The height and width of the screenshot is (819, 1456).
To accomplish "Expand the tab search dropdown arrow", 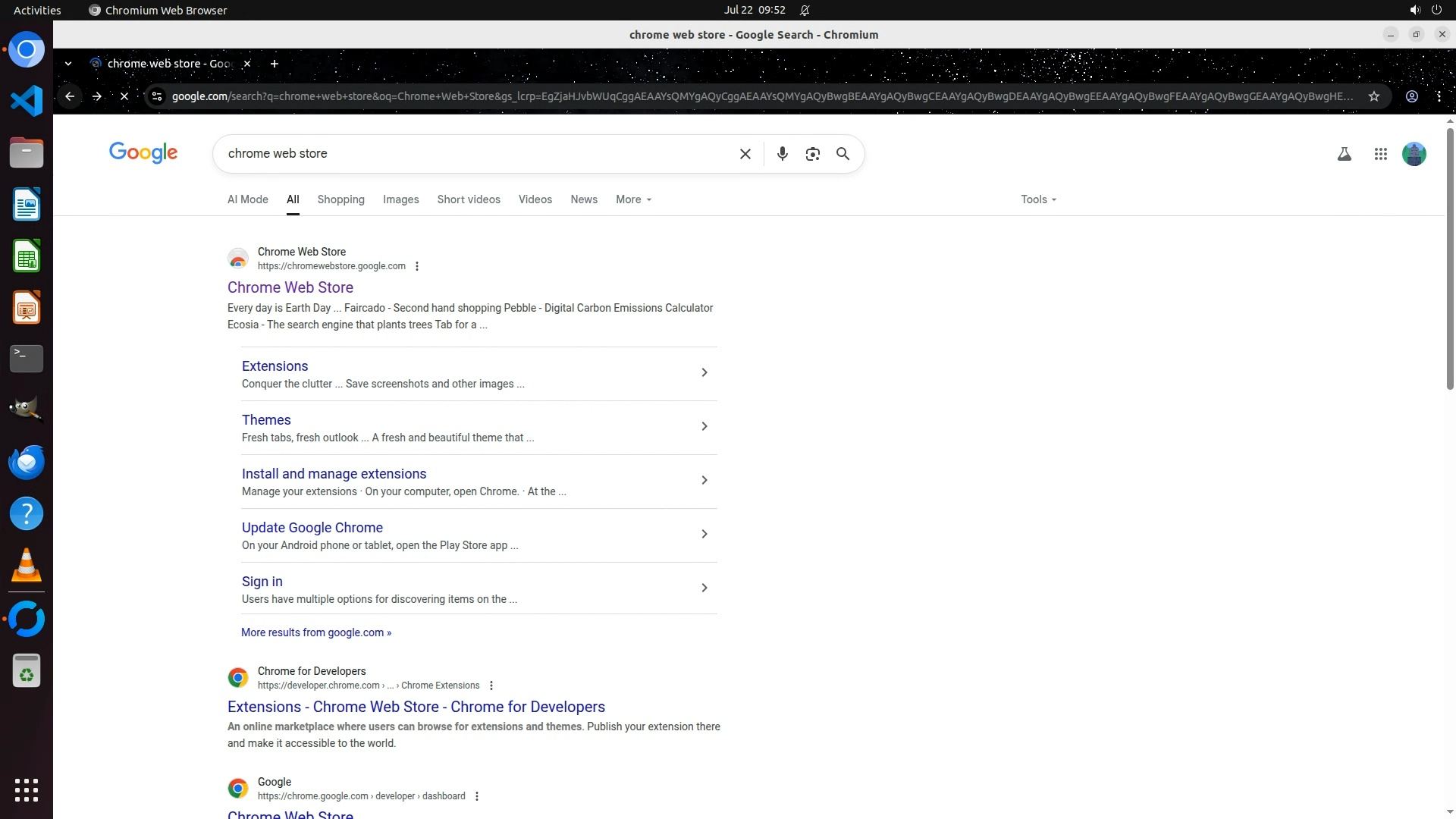I will tap(68, 64).
